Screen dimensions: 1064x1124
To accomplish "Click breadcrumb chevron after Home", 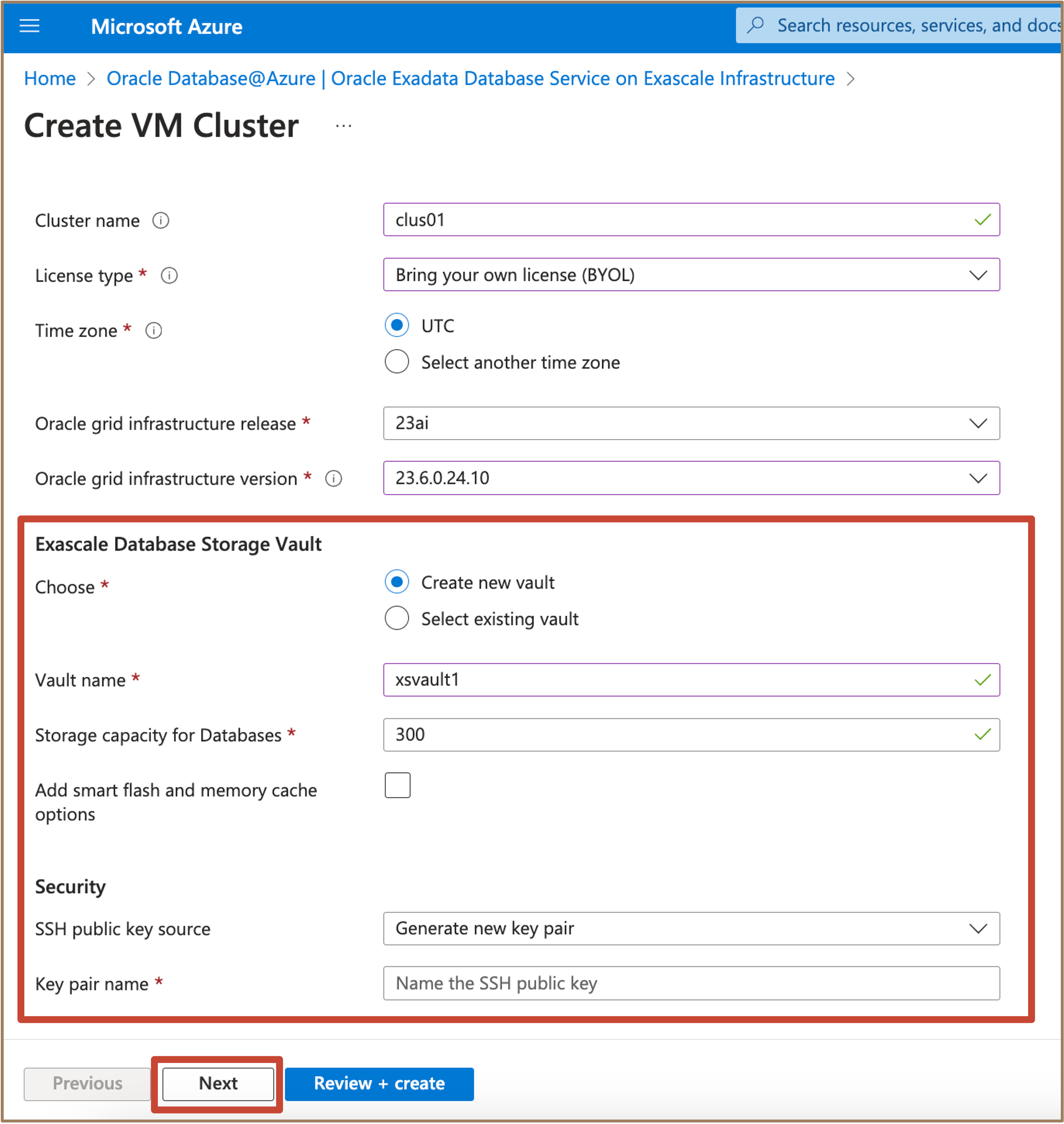I will coord(91,79).
